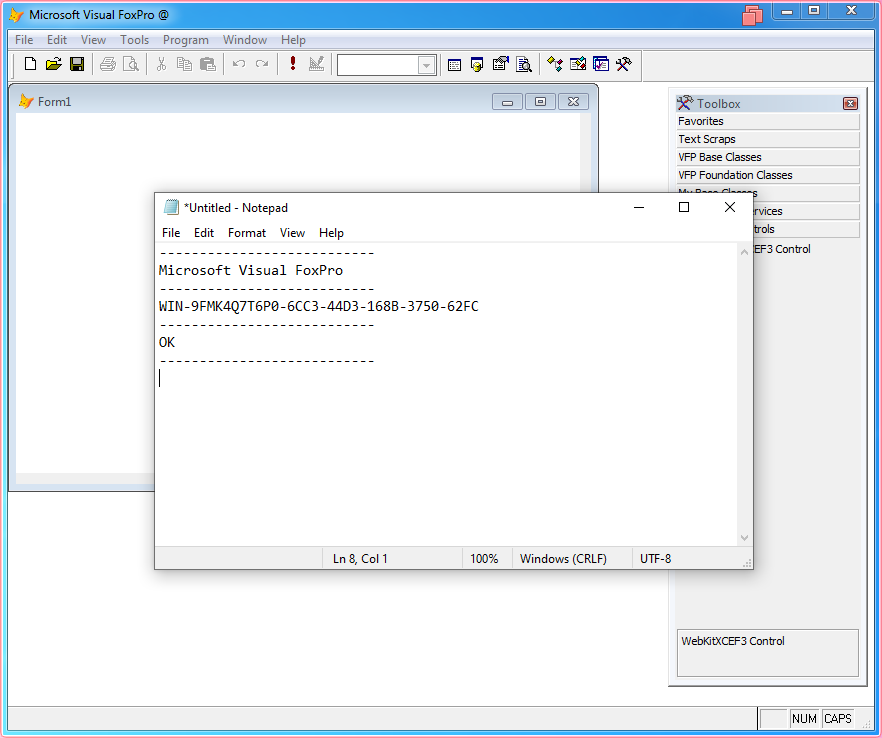Open the FoxPro View menu
This screenshot has width=882, height=738.
[x=93, y=40]
